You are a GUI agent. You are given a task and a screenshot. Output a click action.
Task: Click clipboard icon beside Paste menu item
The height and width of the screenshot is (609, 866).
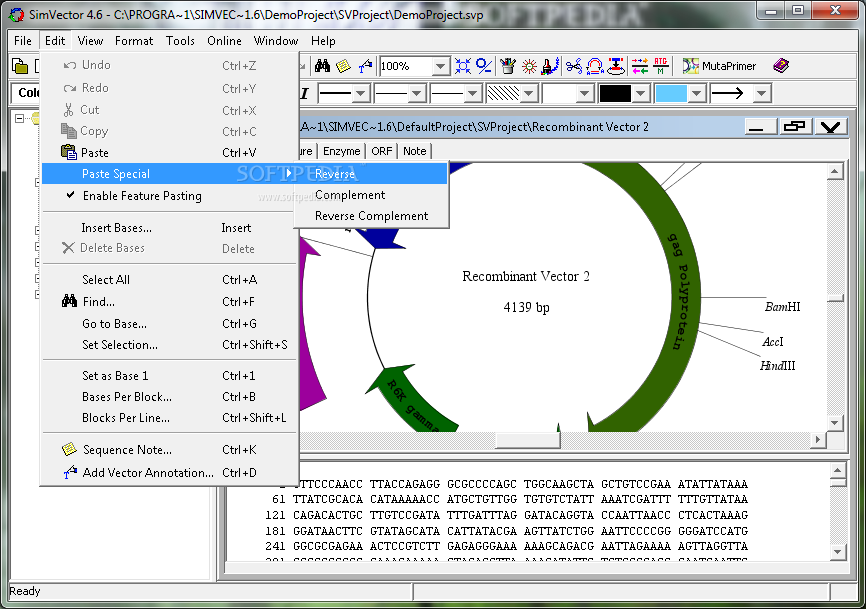68,152
